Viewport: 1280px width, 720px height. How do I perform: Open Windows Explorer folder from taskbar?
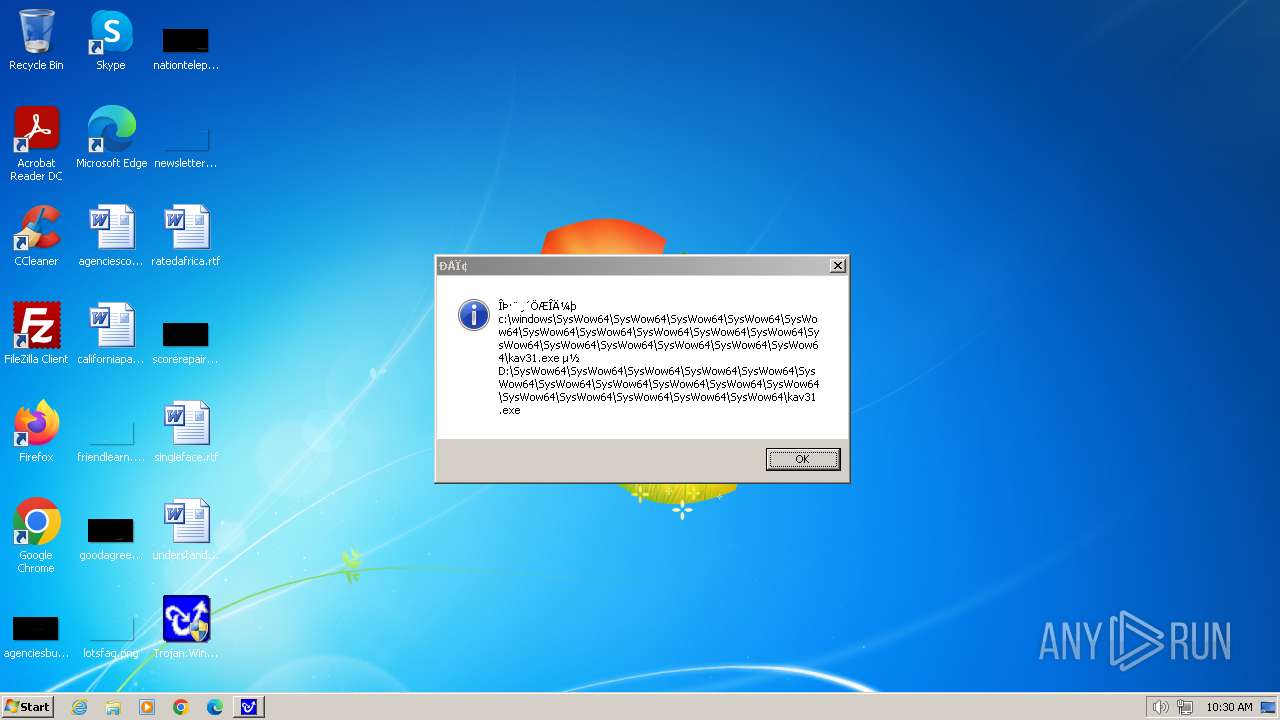click(113, 707)
